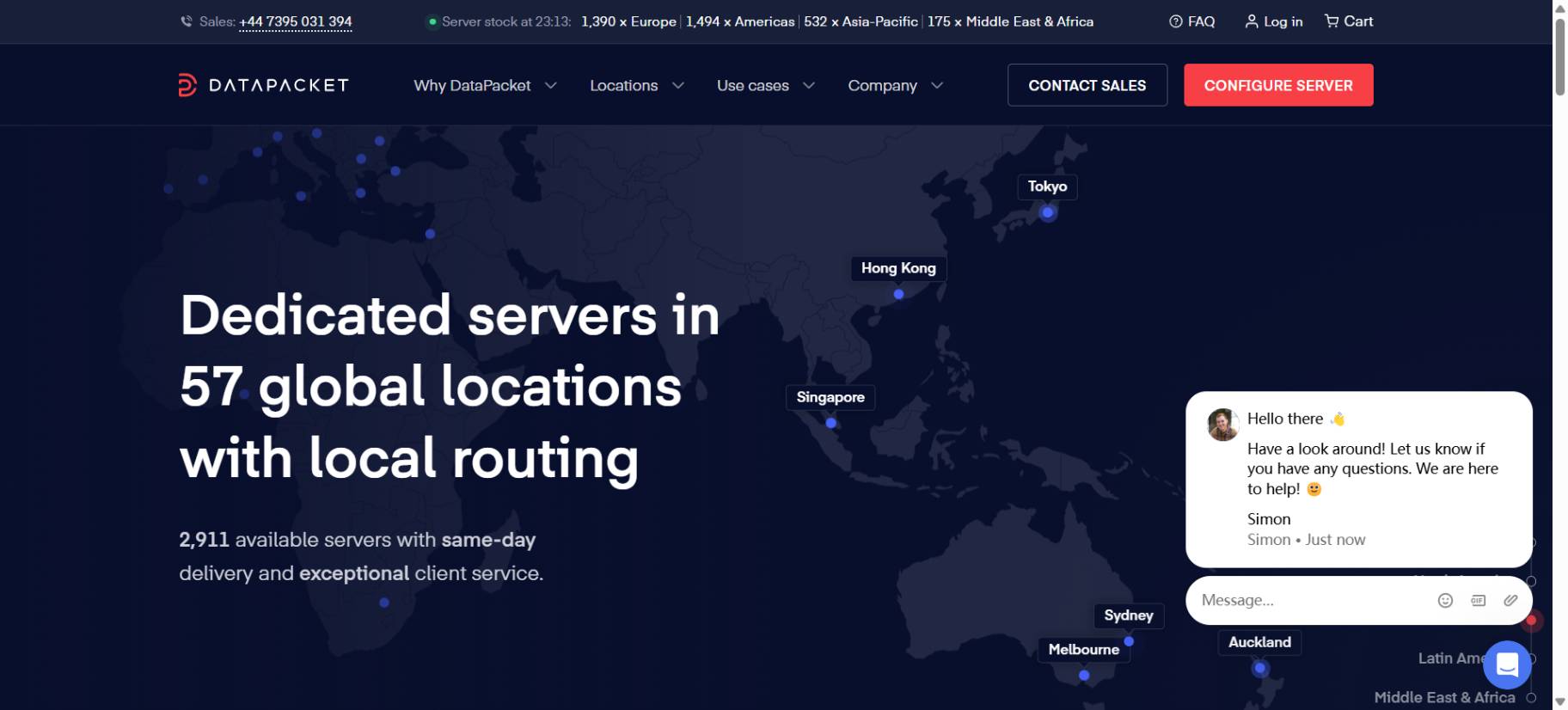This screenshot has height=710, width=1568.
Task: Select the Singapore map label
Action: pos(830,397)
